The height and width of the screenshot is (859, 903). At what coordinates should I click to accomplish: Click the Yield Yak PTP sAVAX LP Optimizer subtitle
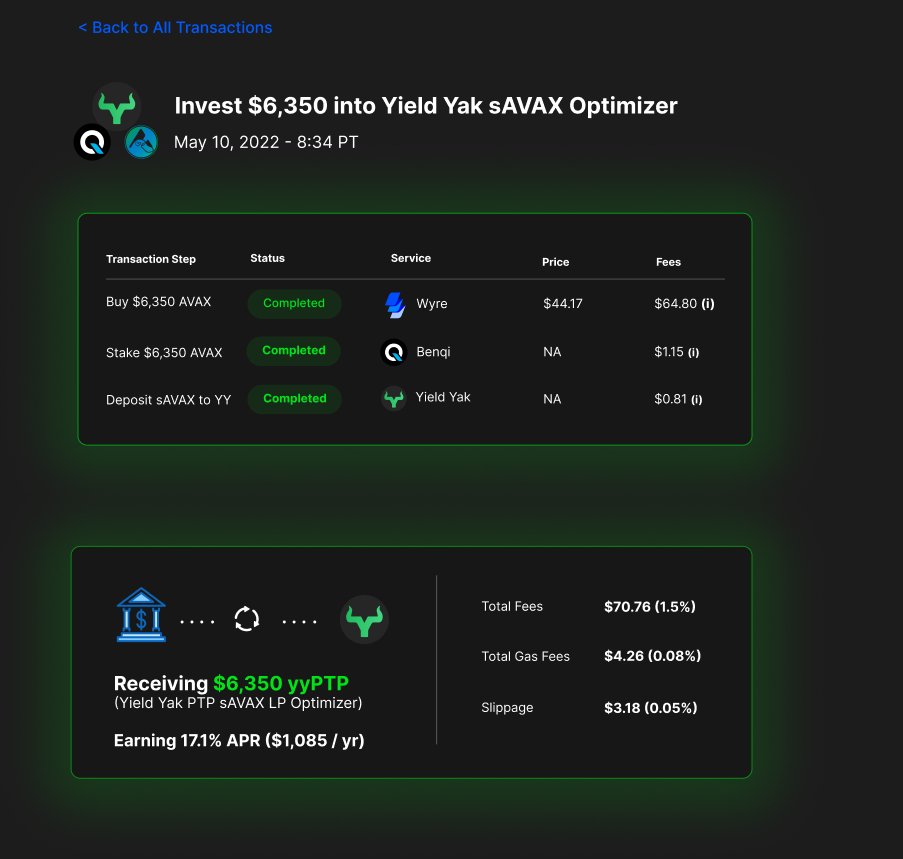click(238, 703)
